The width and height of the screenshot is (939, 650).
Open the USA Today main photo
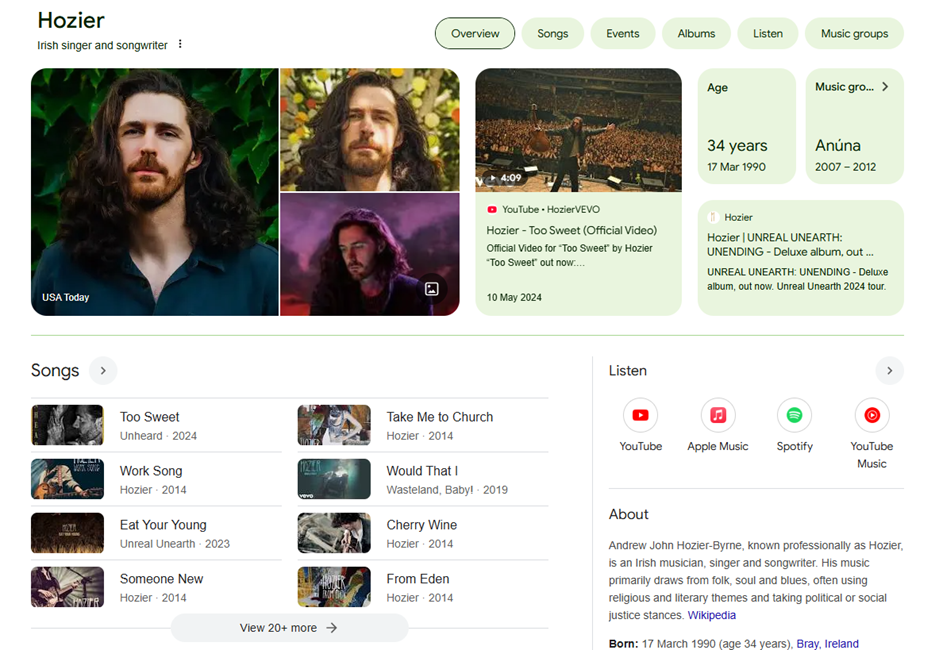tap(155, 192)
